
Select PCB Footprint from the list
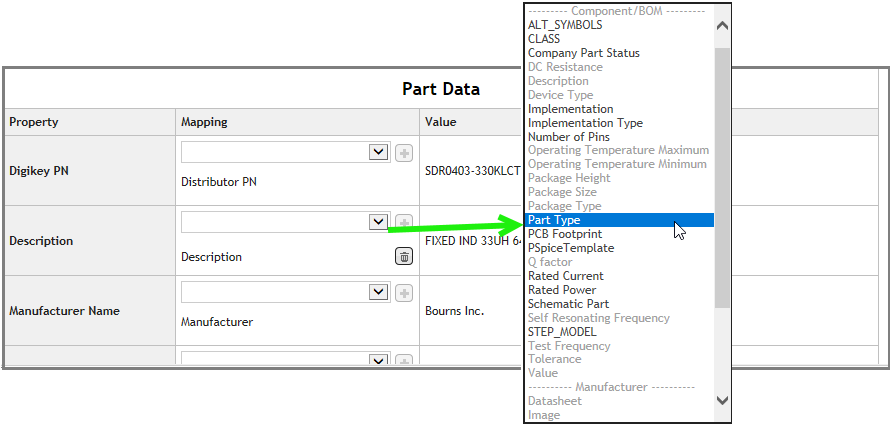[565, 234]
